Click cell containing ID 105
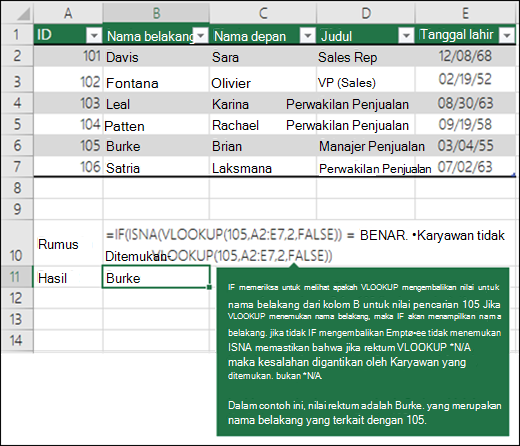Image resolution: width=520 pixels, height=446 pixels. tap(68, 146)
